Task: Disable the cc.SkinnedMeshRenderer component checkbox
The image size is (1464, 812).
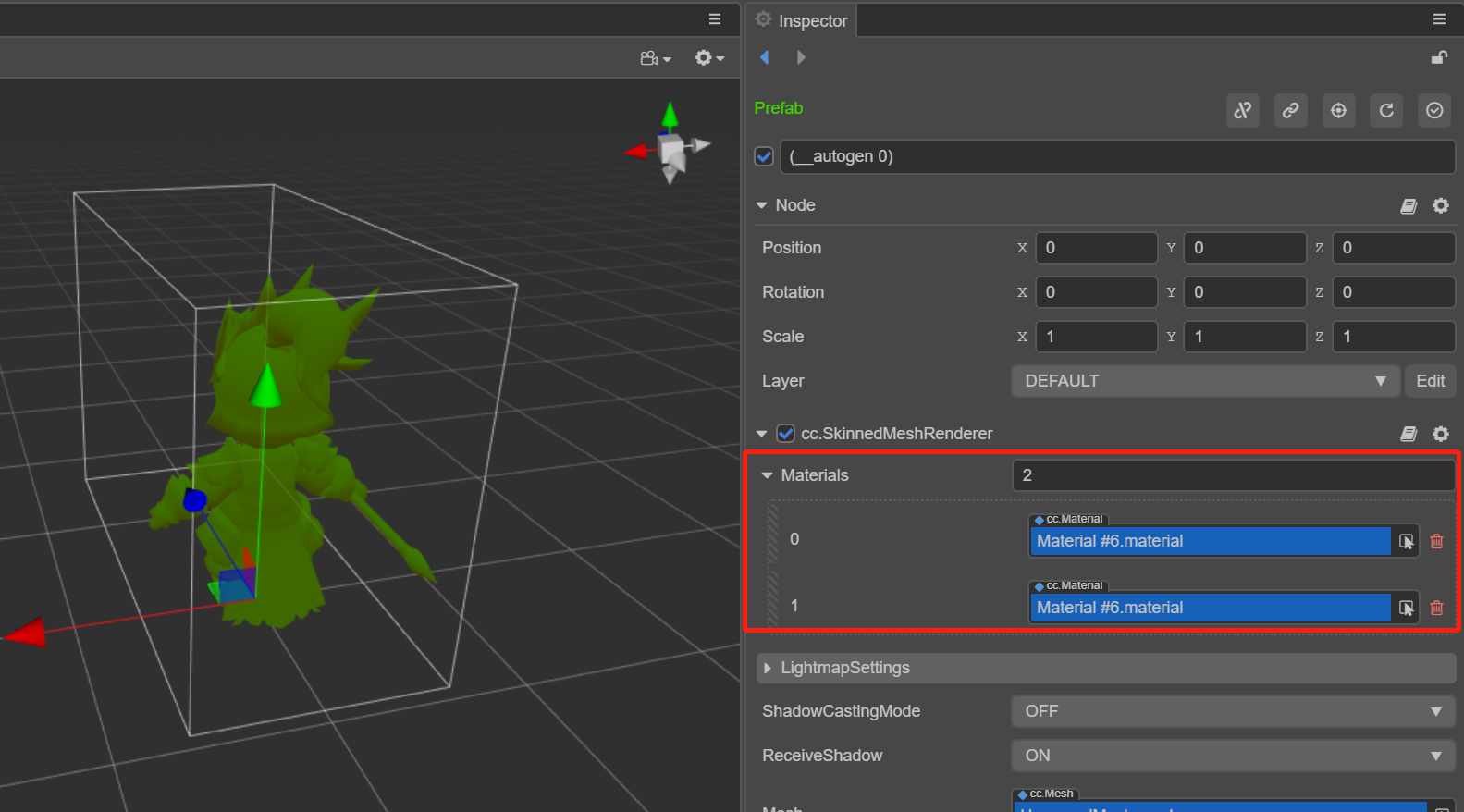Action: (786, 434)
